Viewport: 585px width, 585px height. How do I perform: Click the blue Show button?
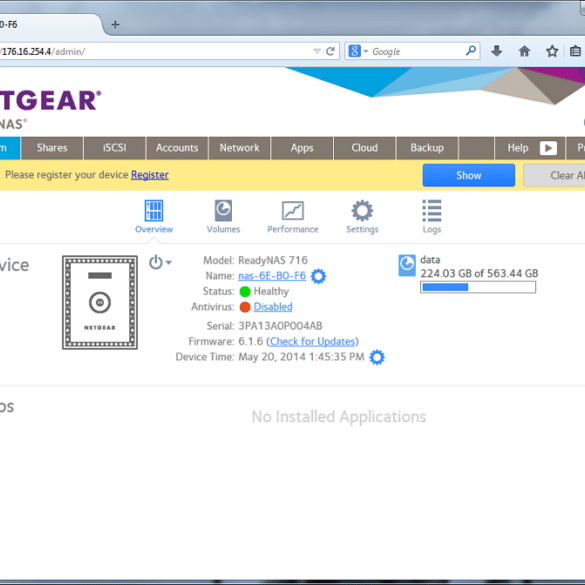coord(469,175)
